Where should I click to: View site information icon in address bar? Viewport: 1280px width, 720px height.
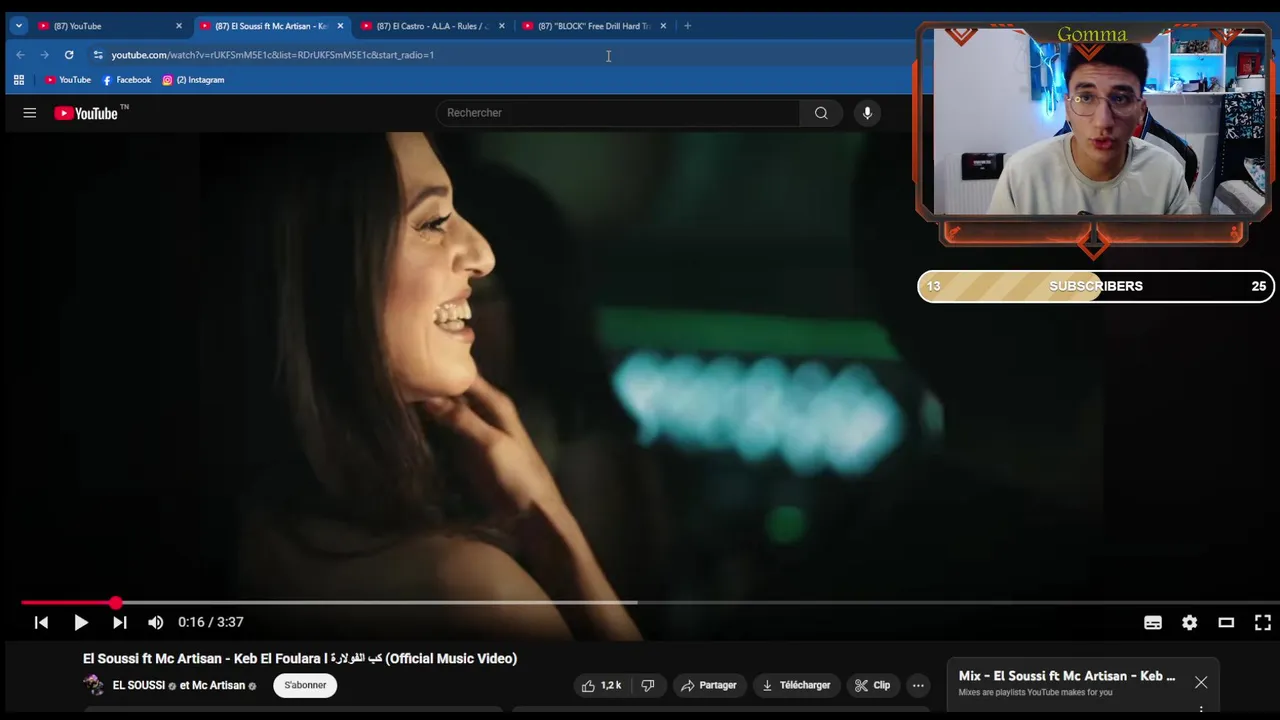(98, 55)
